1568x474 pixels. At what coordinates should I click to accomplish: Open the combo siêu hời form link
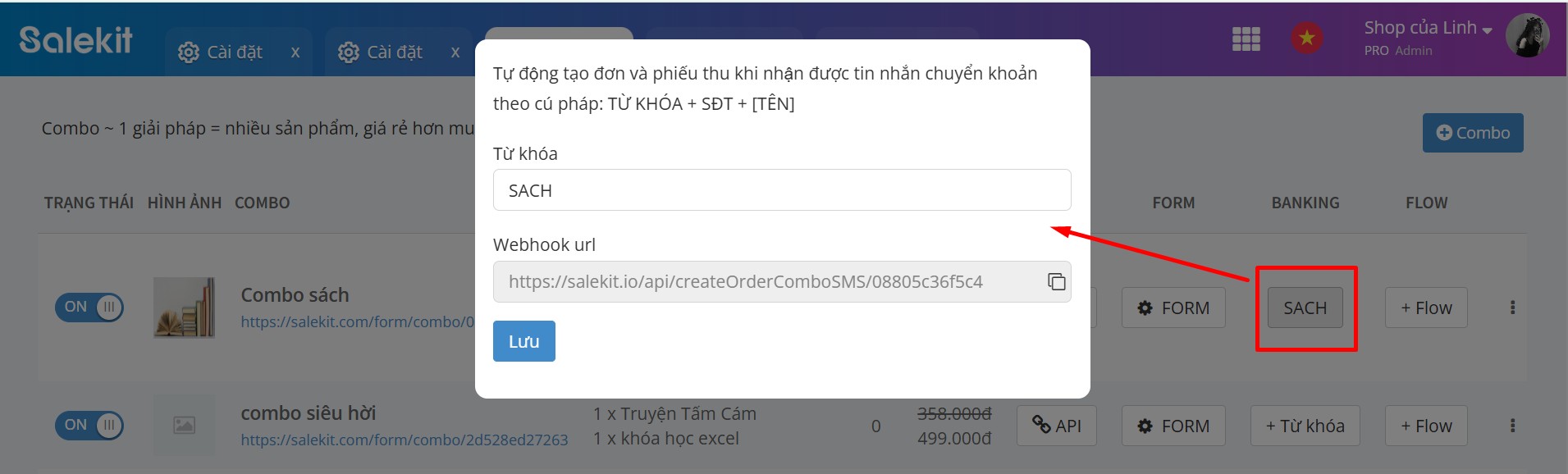tap(404, 440)
